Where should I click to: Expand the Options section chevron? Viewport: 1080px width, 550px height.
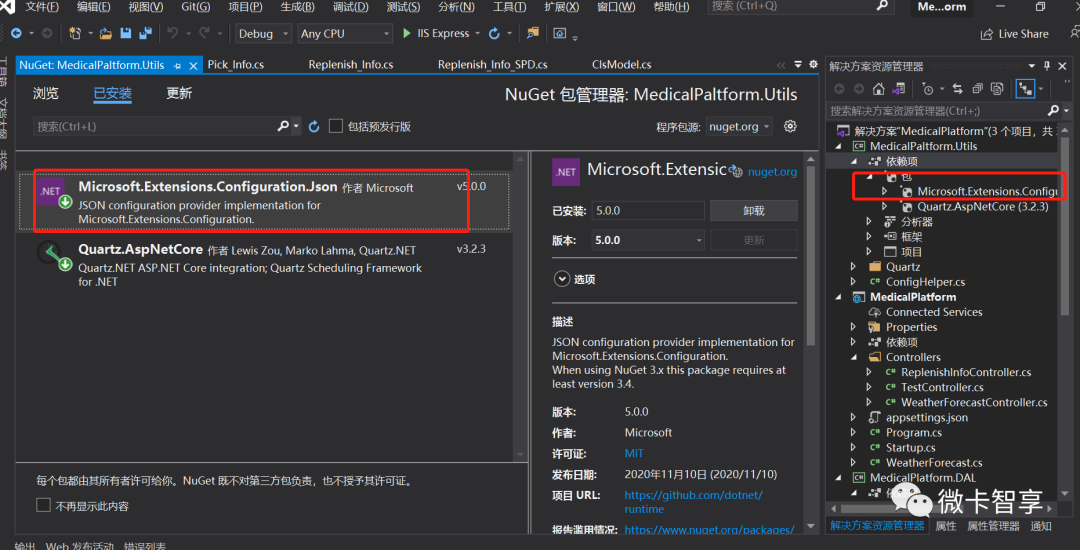(562, 279)
